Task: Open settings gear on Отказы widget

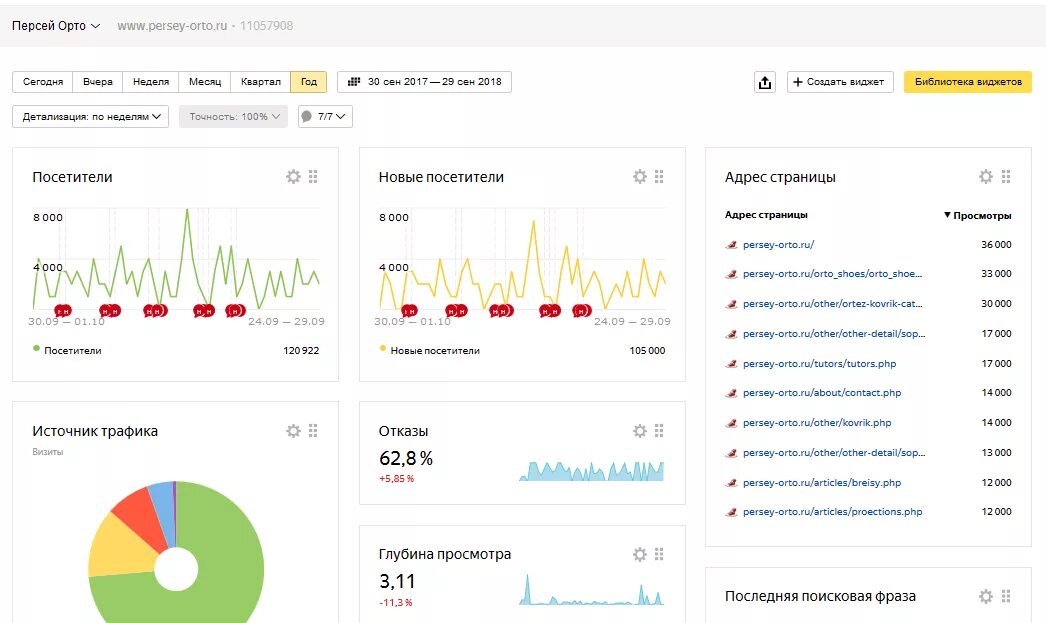Action: pyautogui.click(x=640, y=431)
